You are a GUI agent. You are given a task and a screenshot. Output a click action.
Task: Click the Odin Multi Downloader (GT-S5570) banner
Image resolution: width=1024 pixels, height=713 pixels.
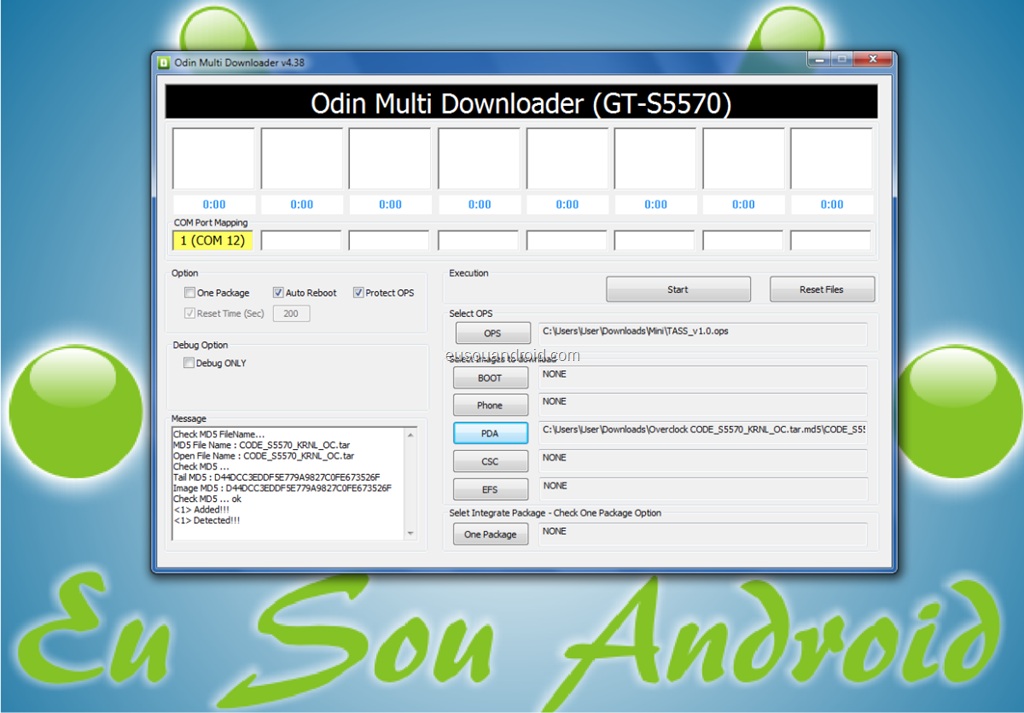tap(521, 102)
